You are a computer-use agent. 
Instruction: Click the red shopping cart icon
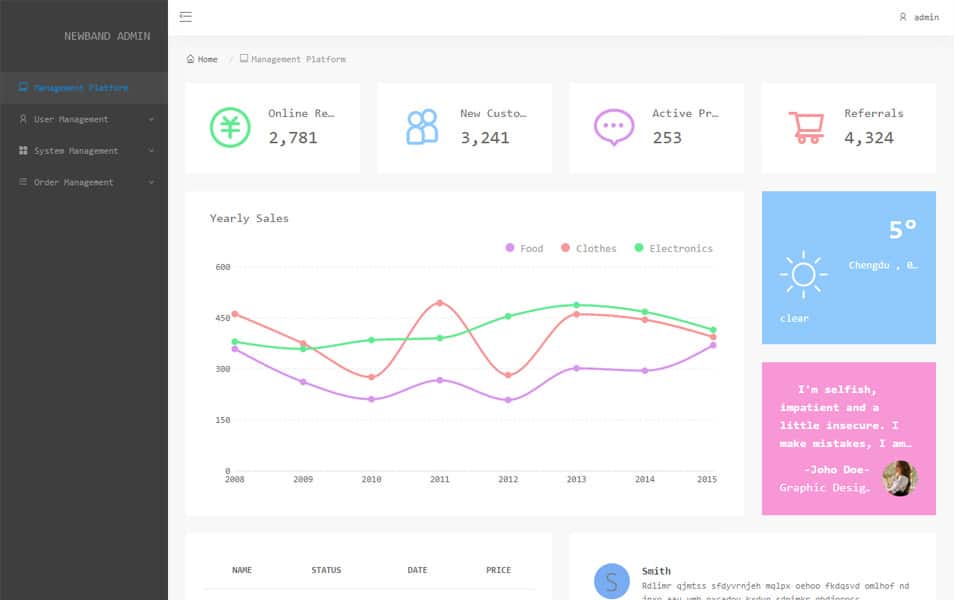(x=806, y=127)
